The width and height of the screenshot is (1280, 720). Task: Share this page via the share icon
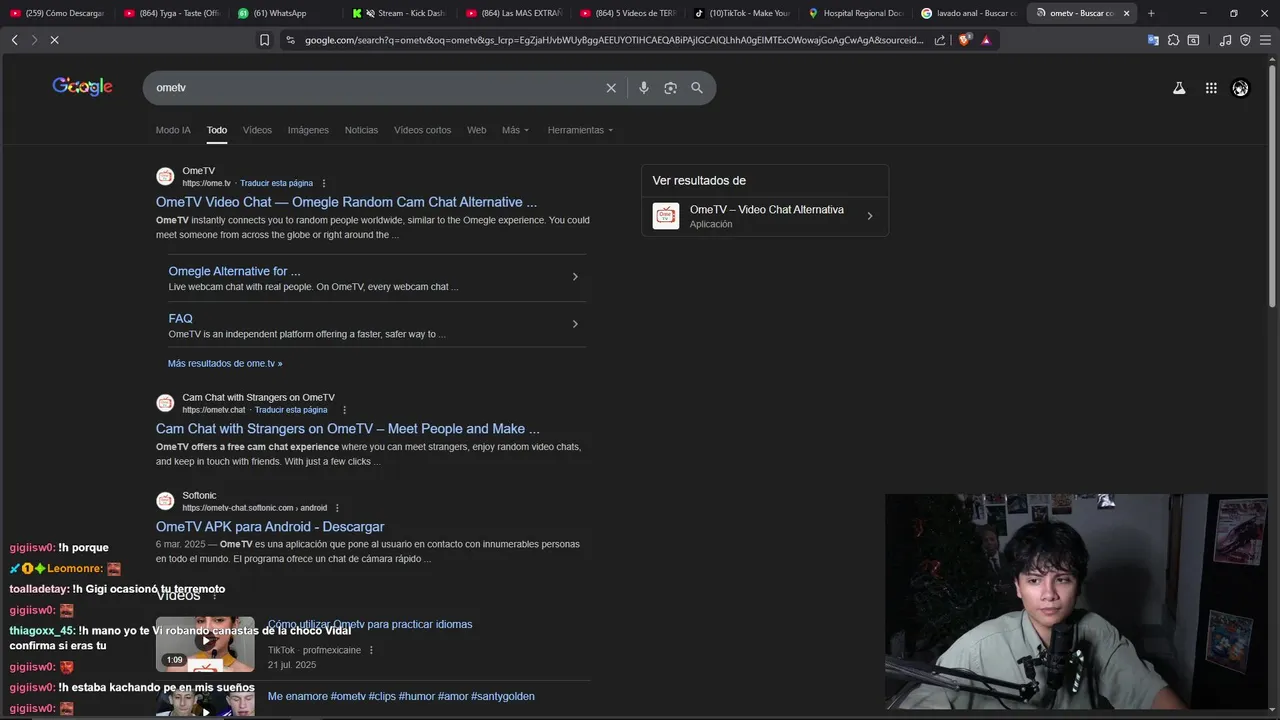tap(940, 40)
